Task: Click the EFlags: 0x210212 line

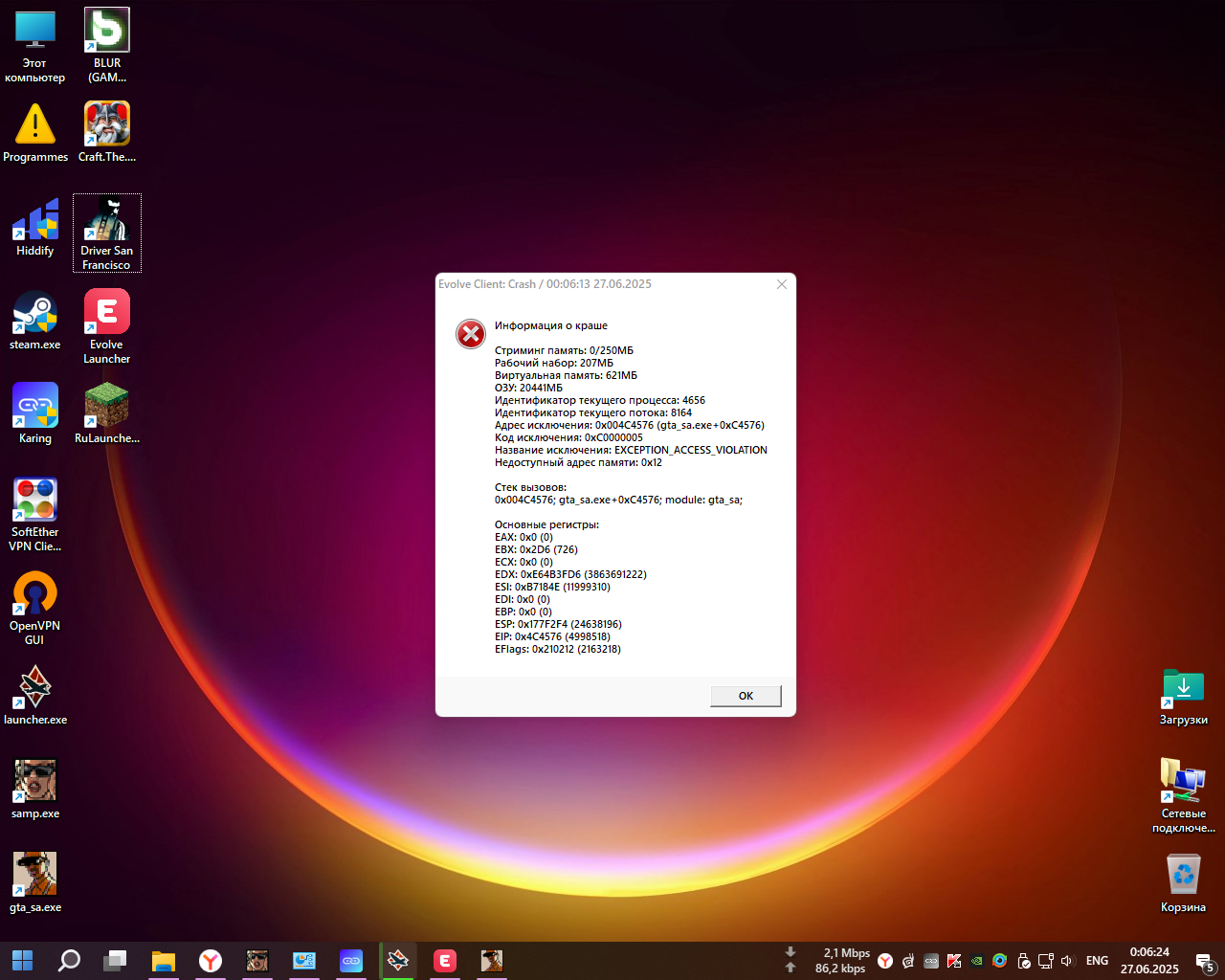Action: click(x=558, y=649)
